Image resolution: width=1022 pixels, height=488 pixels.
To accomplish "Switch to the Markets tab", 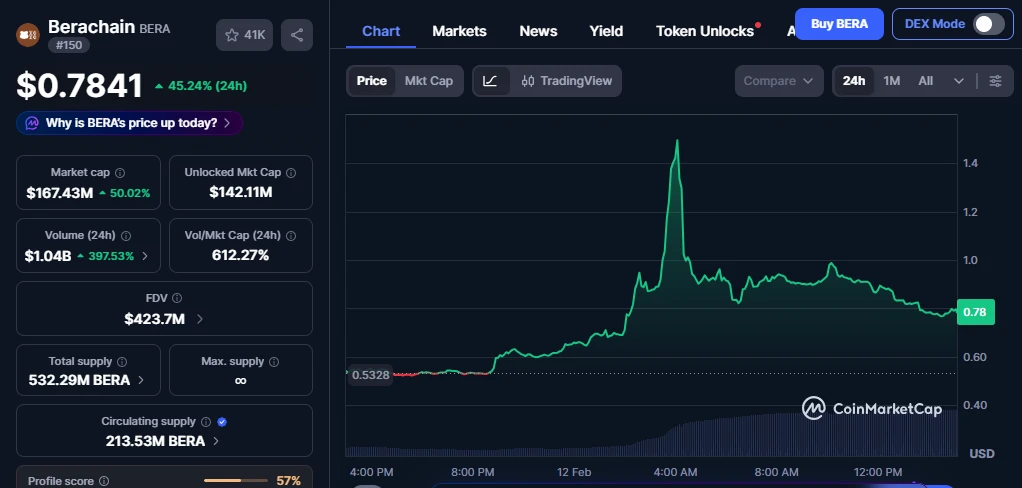I will pyautogui.click(x=460, y=31).
